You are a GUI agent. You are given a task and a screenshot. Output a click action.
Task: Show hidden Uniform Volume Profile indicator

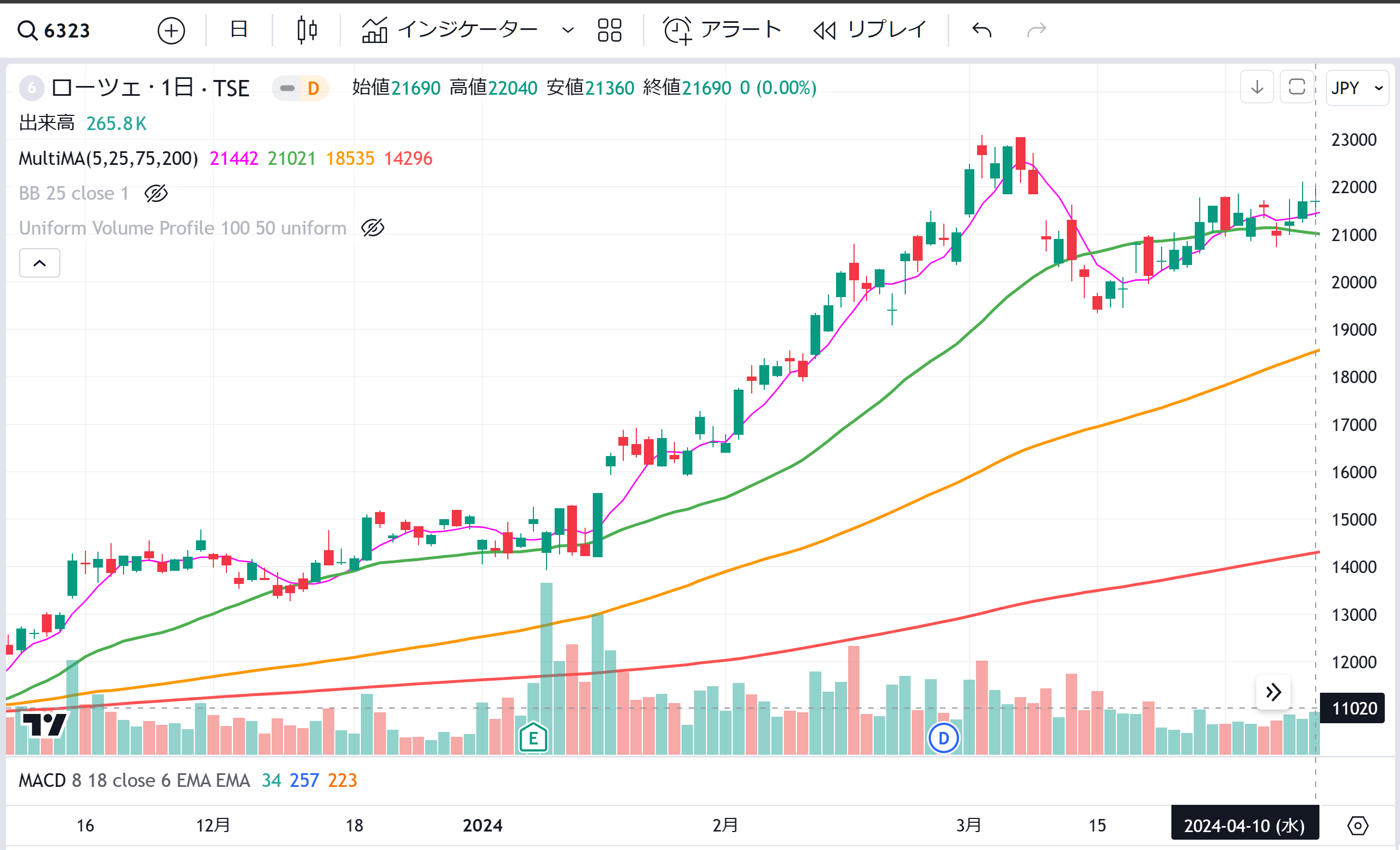[x=373, y=229]
